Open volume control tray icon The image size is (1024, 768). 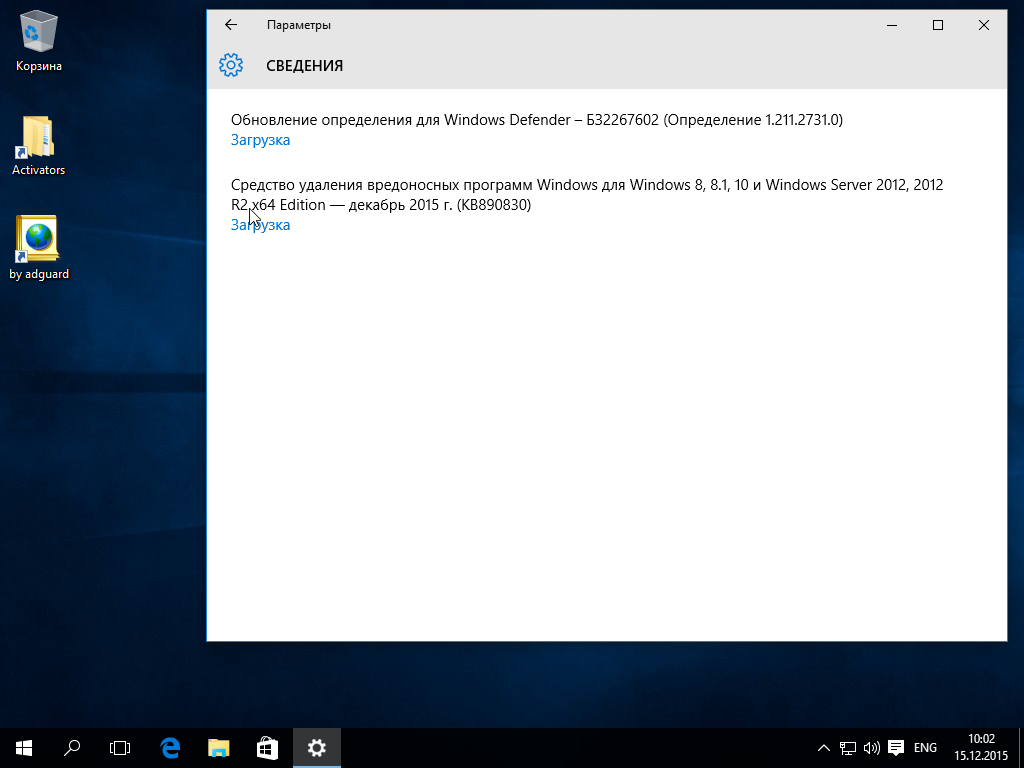point(871,748)
